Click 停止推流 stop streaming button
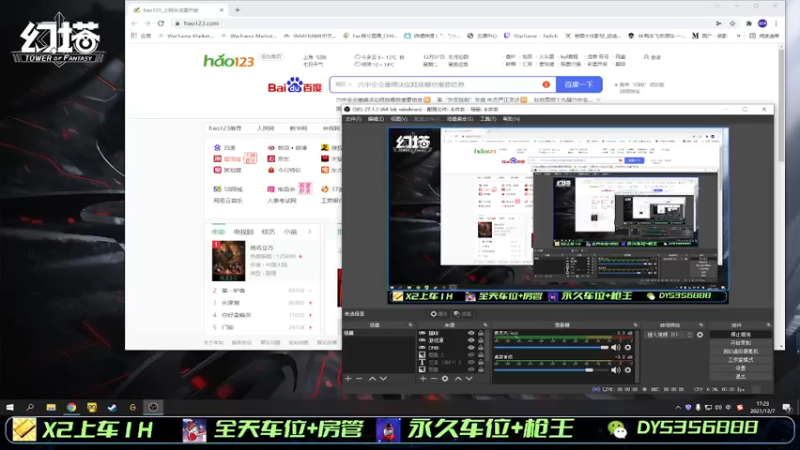 click(740, 335)
